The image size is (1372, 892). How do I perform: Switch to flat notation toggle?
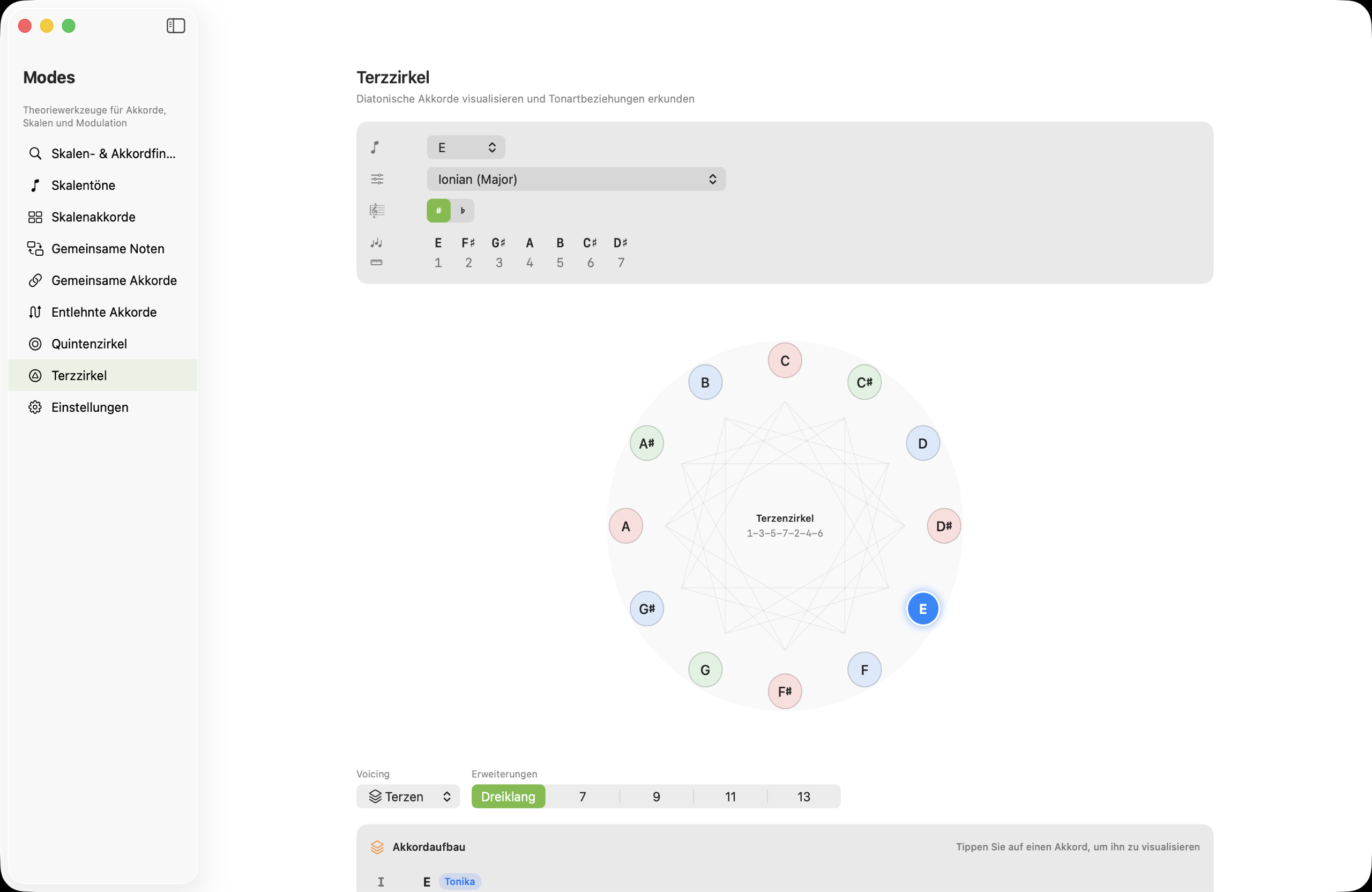tap(463, 211)
